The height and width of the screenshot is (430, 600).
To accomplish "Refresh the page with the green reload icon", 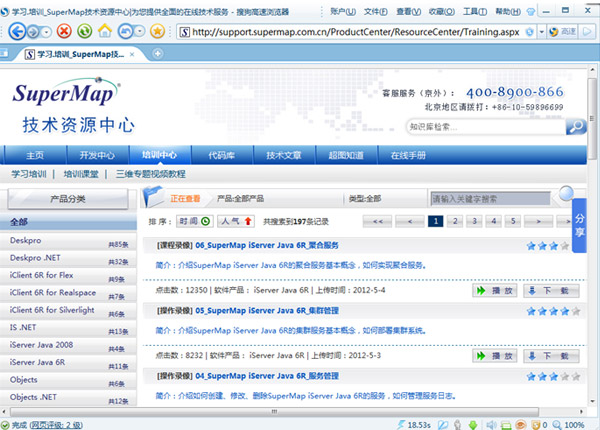I will coord(85,31).
